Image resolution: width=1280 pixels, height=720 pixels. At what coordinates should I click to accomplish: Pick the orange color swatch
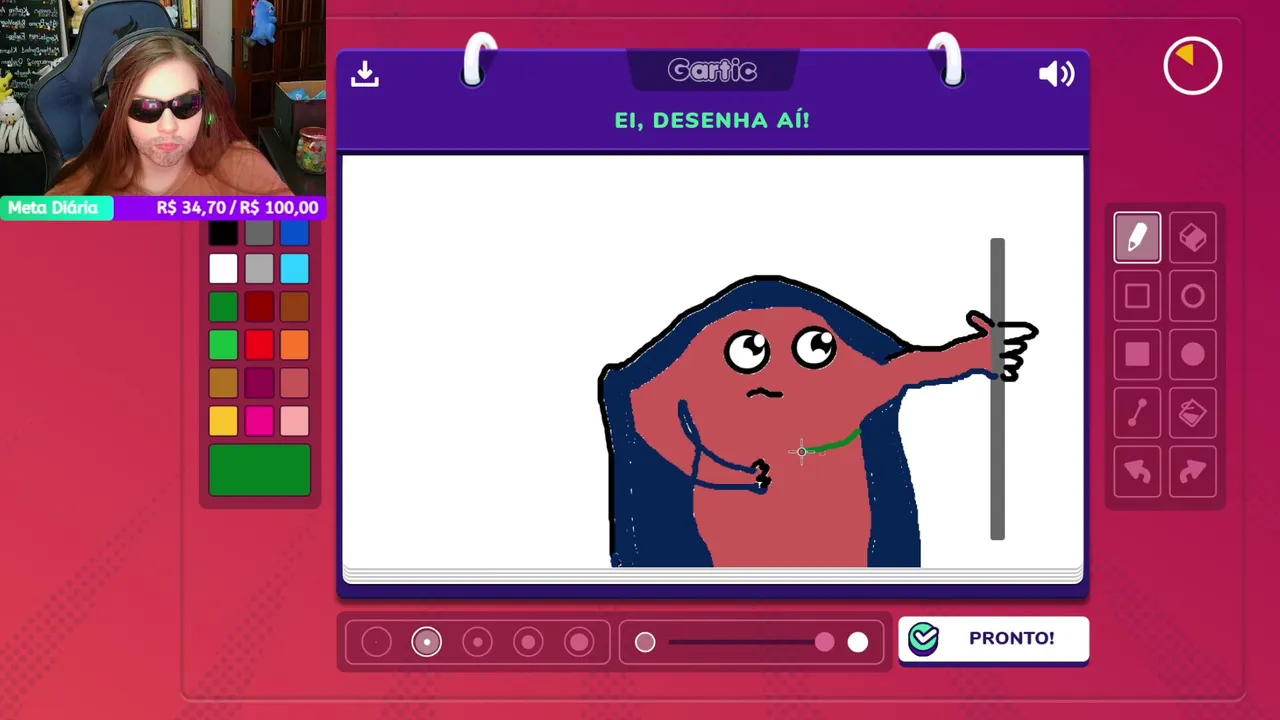(295, 345)
